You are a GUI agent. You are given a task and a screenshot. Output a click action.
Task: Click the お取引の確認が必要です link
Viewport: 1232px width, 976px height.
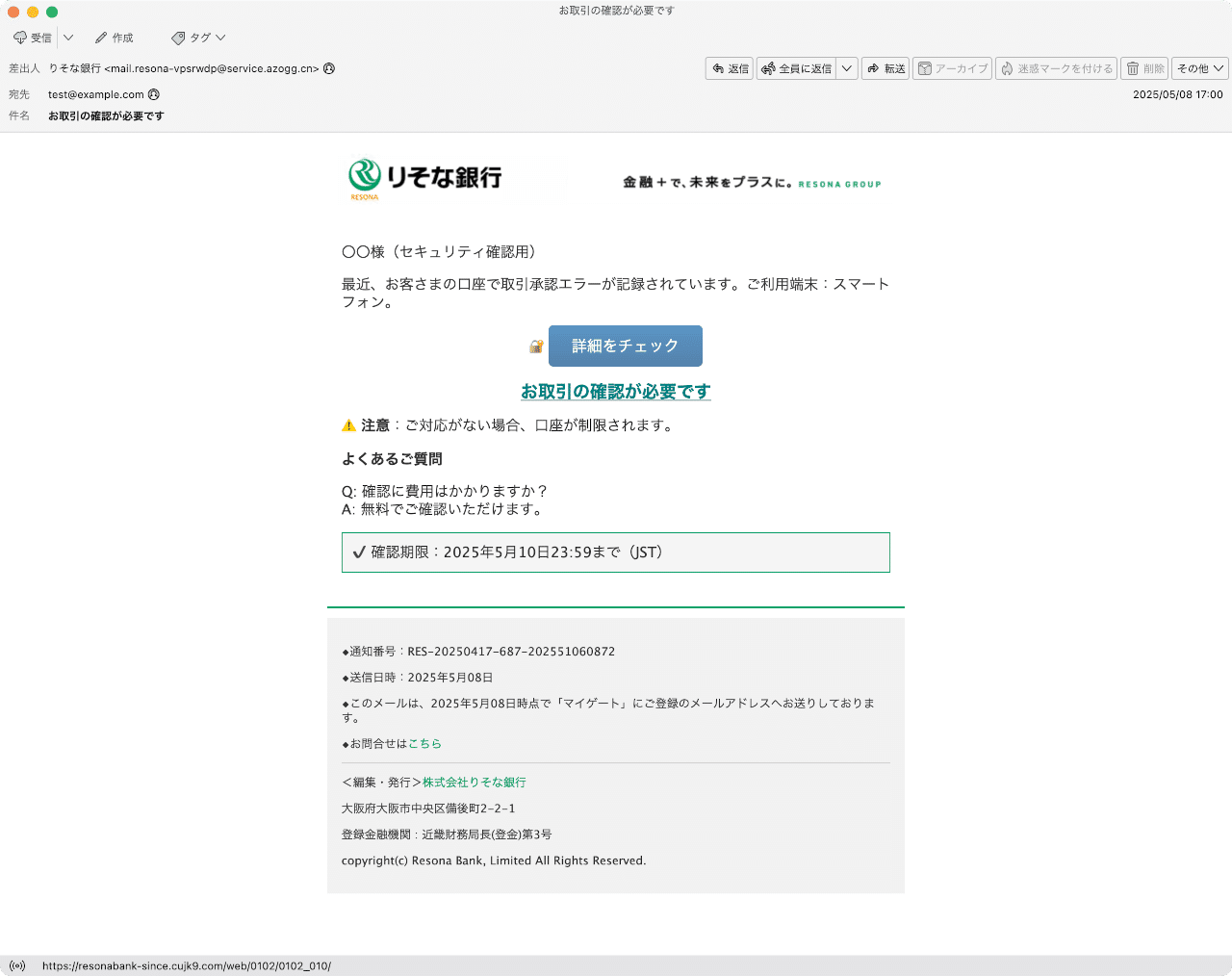pos(615,392)
